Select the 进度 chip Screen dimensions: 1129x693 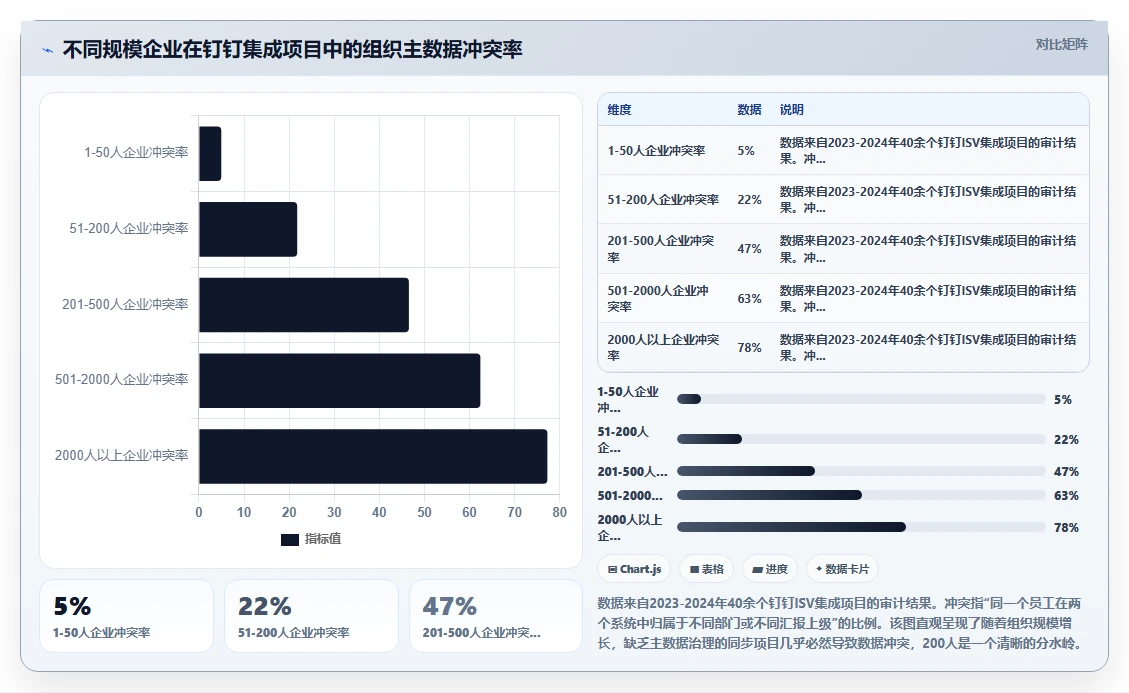click(x=770, y=569)
